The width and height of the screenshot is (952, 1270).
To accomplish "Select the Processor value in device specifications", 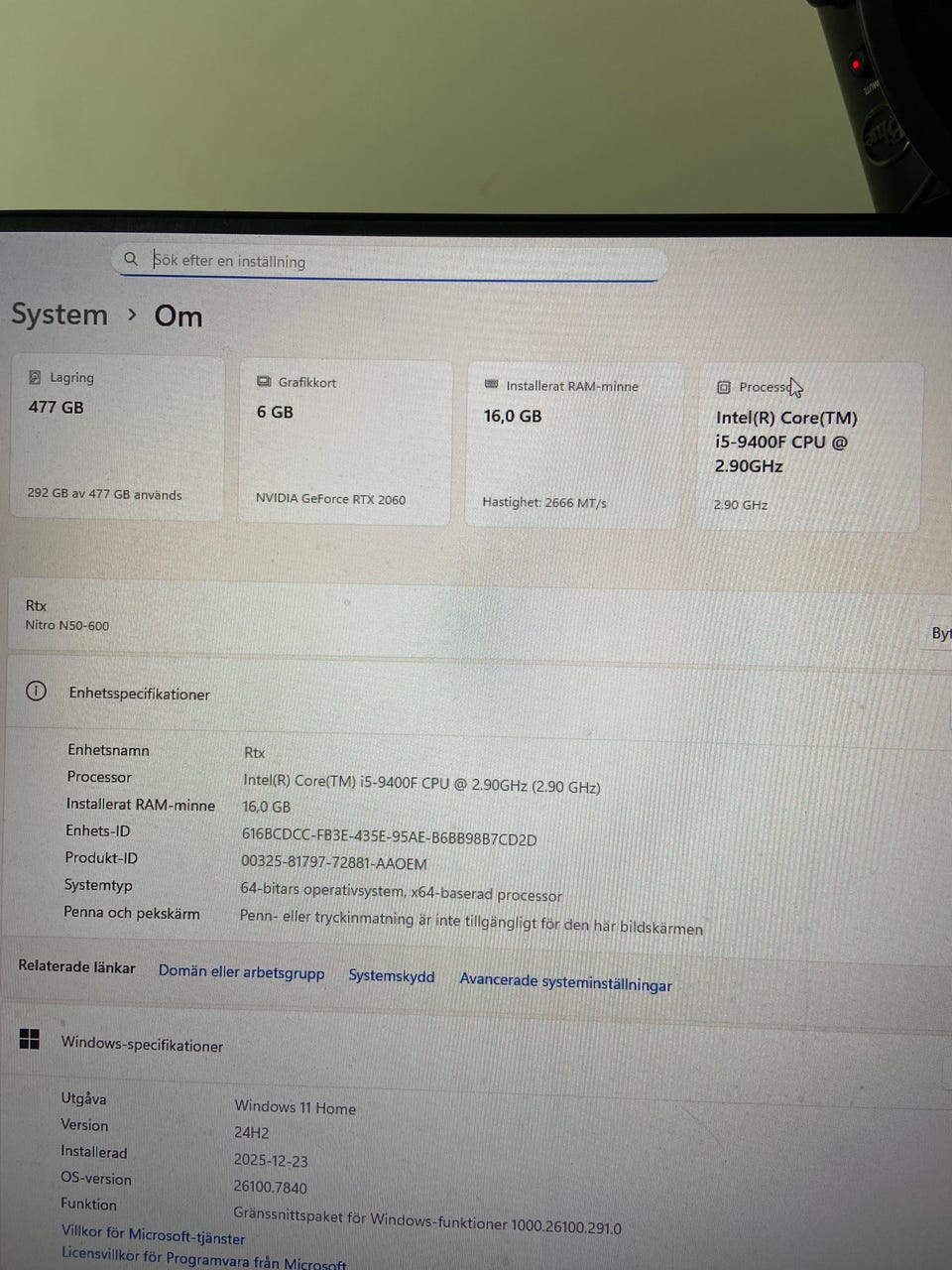I will 421,784.
